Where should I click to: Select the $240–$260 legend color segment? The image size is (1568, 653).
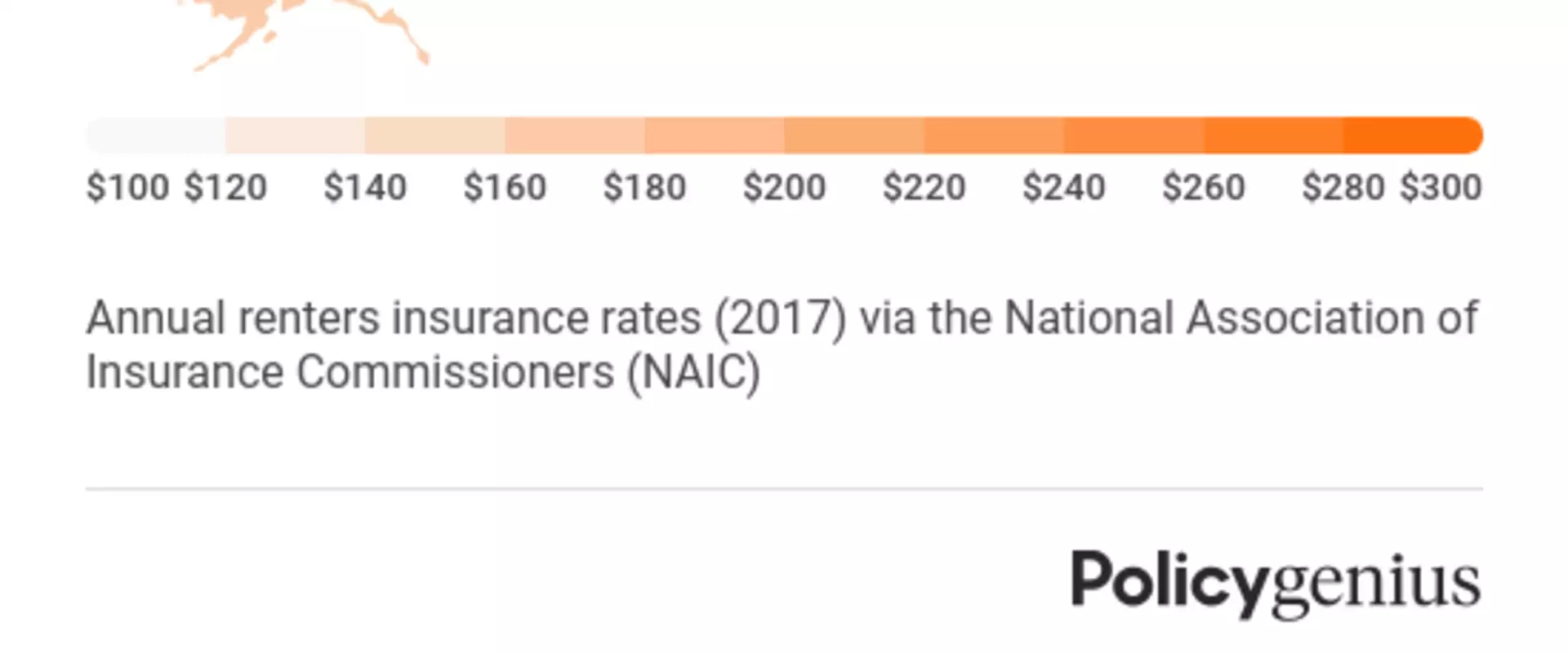point(1134,135)
